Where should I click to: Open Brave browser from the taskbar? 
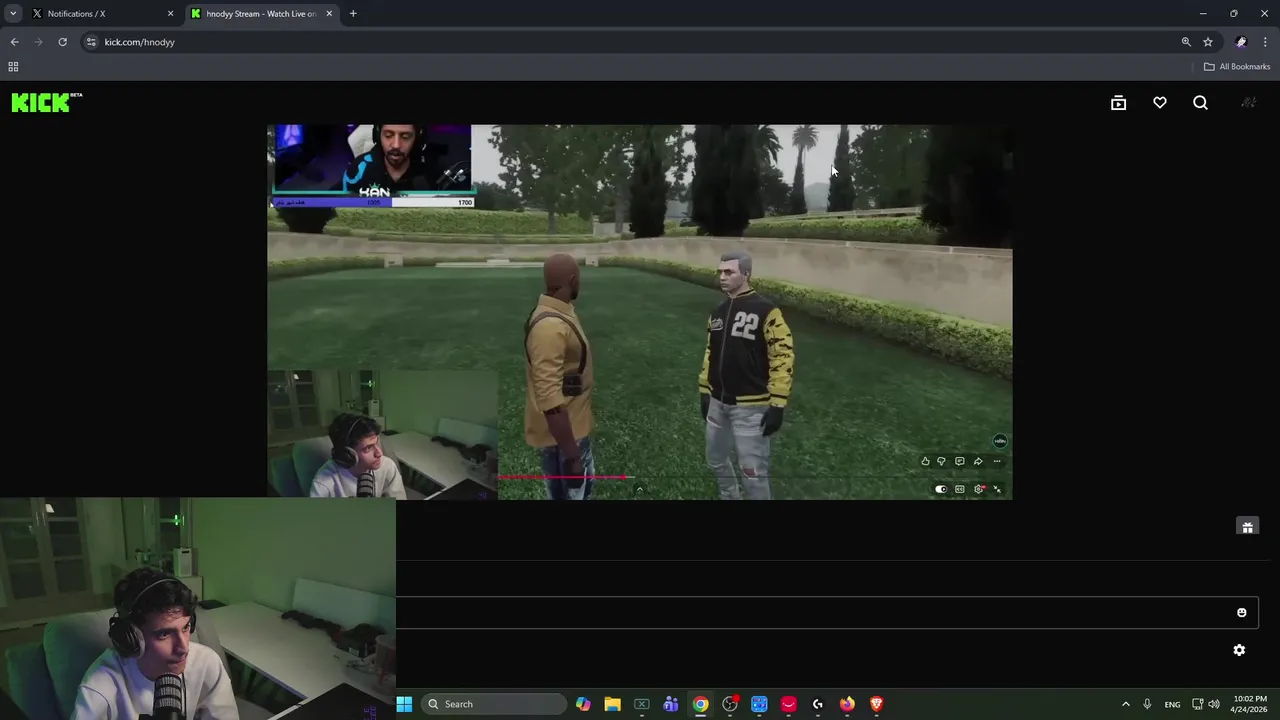(877, 704)
